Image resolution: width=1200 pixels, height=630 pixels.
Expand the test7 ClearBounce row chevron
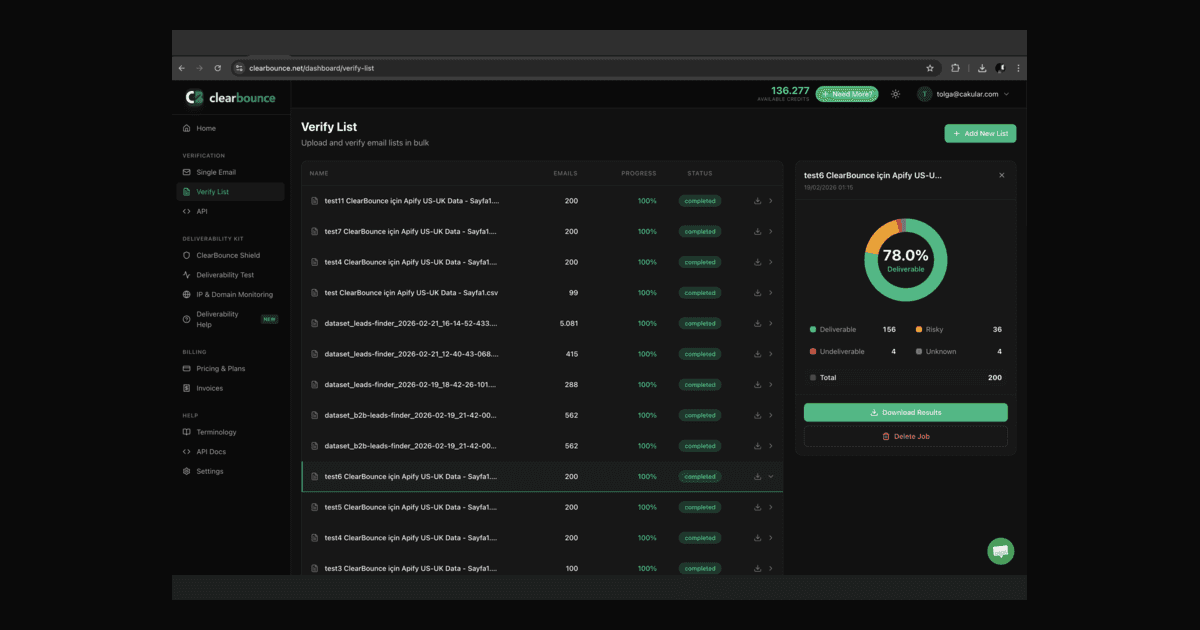[x=771, y=232]
